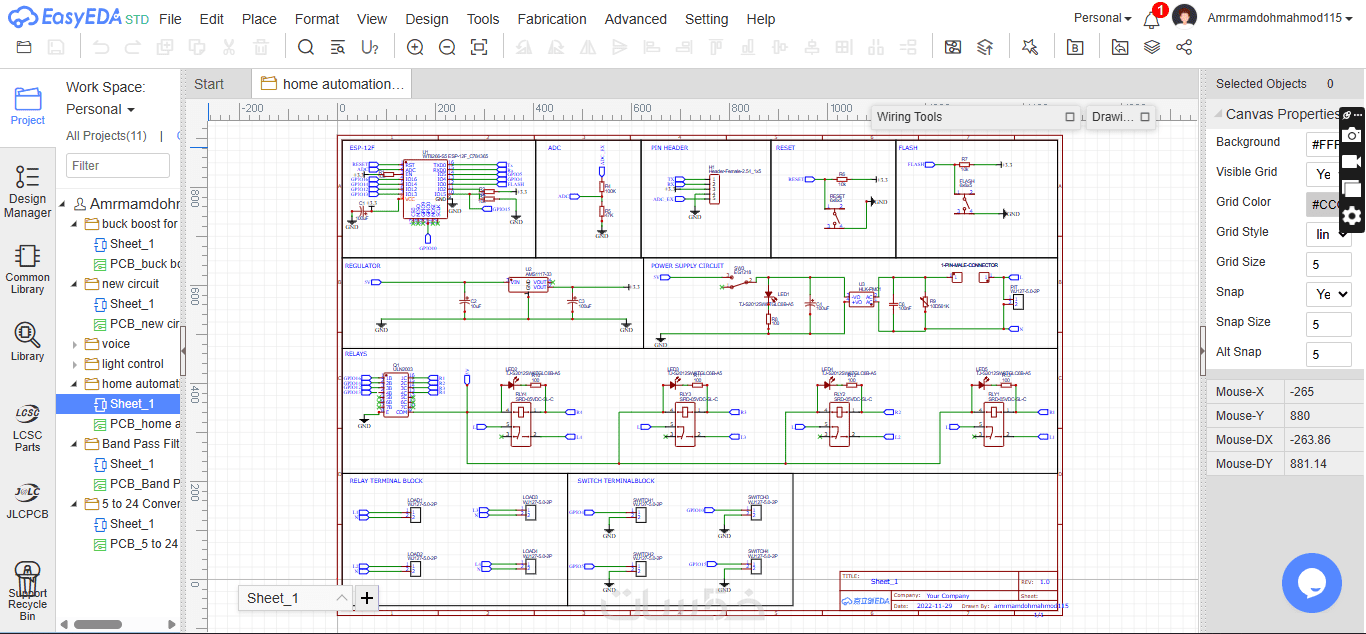Open the Place menu
Image resolution: width=1366 pixels, height=634 pixels.
click(259, 19)
